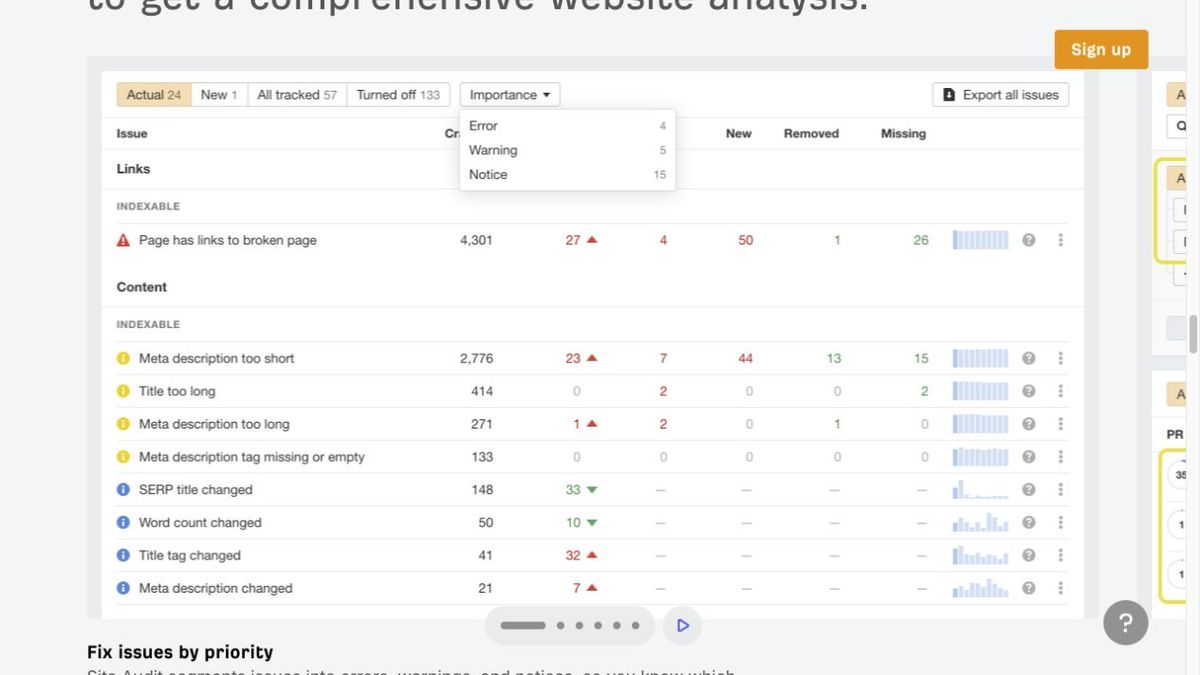Screen dimensions: 1200x675
Task: Open kebab menu for Meta description changed
Action: (1060, 588)
